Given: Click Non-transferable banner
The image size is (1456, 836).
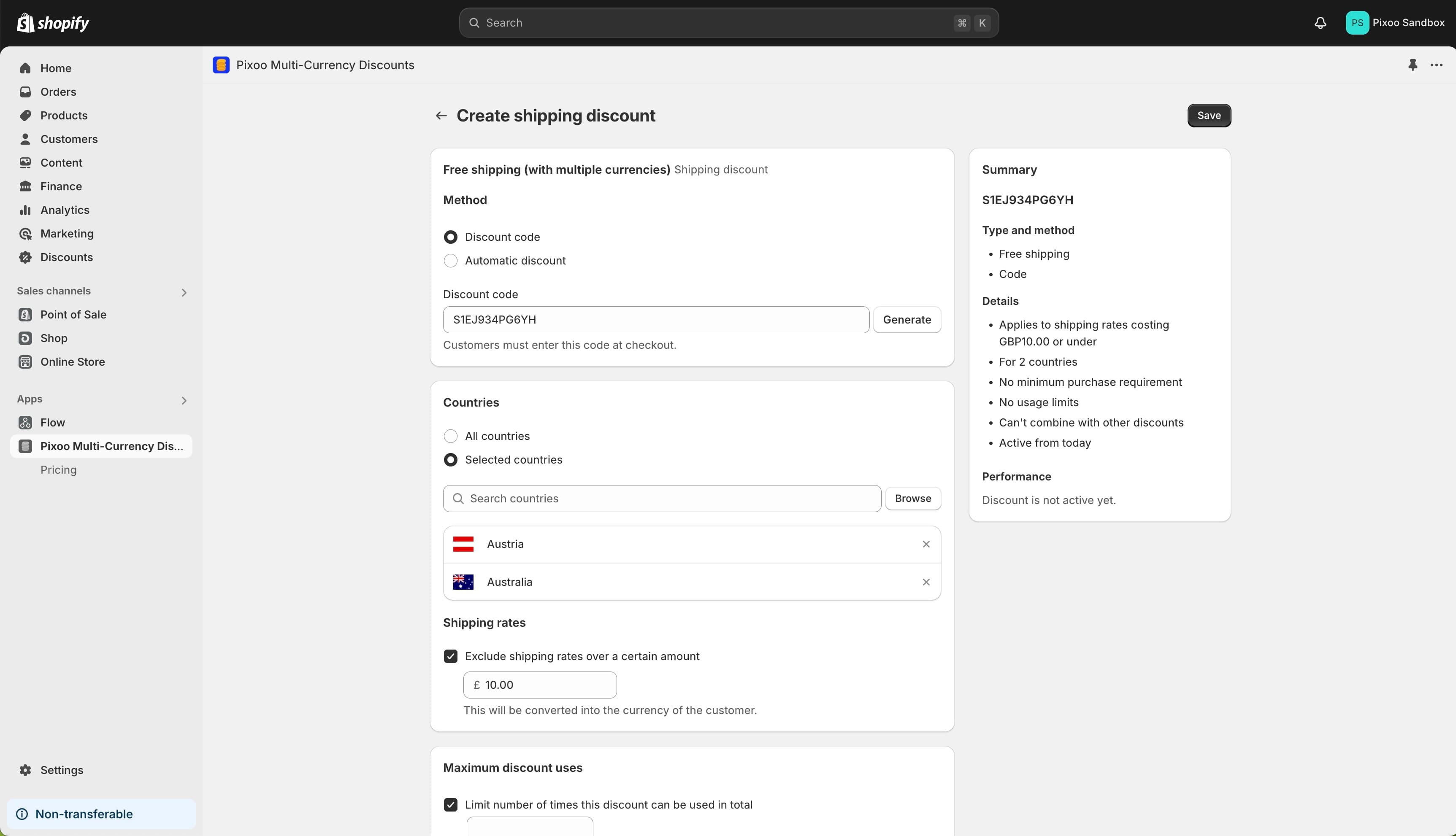Looking at the screenshot, I should [101, 814].
